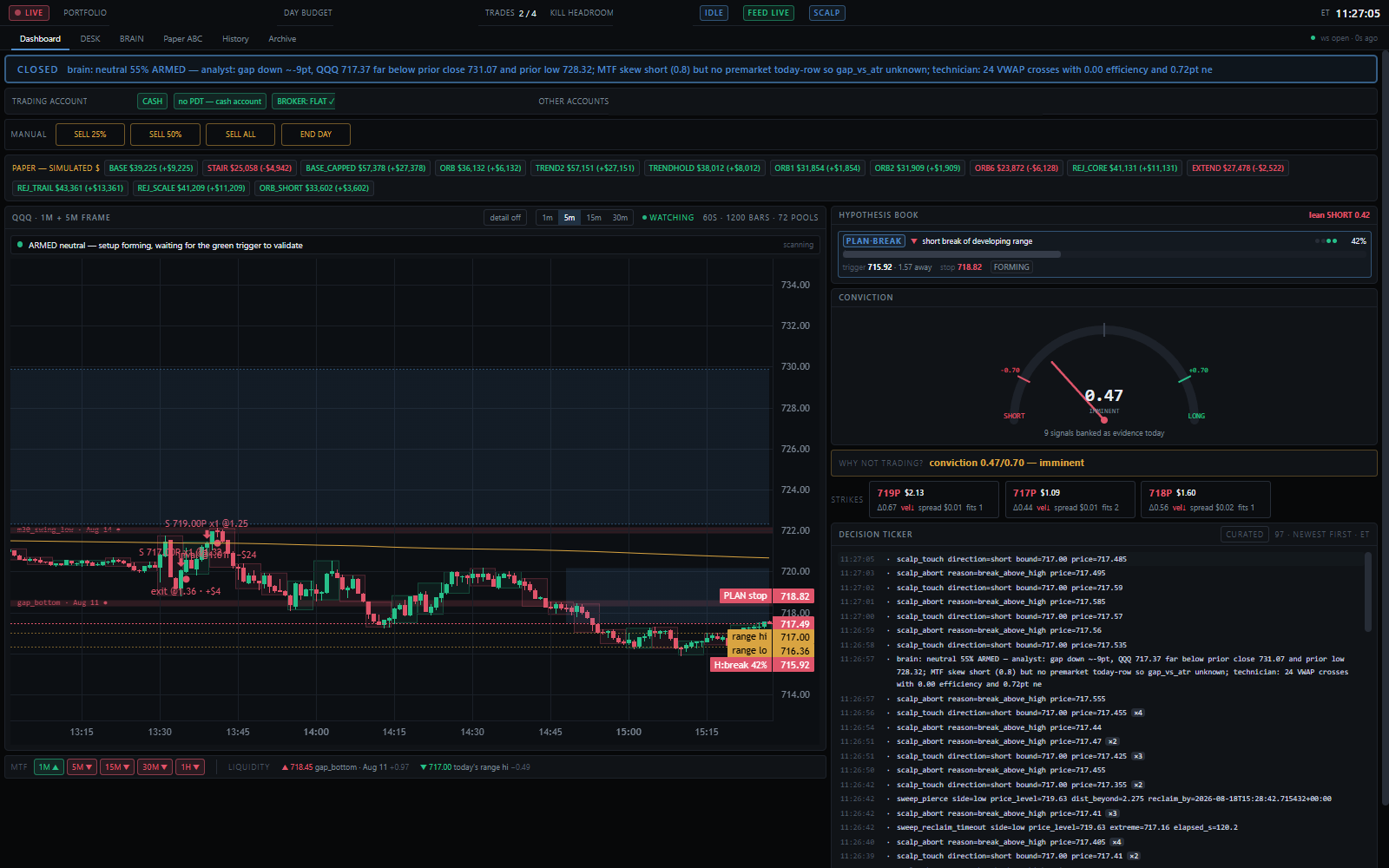Click the BROKER: FLAT checkmark badge

tap(306, 102)
